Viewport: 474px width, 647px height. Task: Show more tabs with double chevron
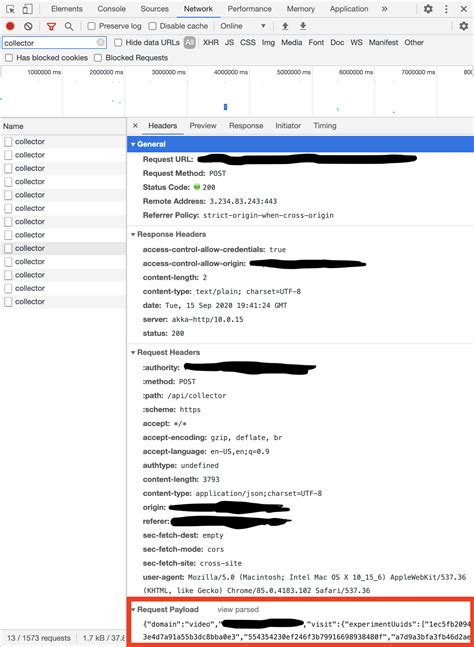[384, 9]
